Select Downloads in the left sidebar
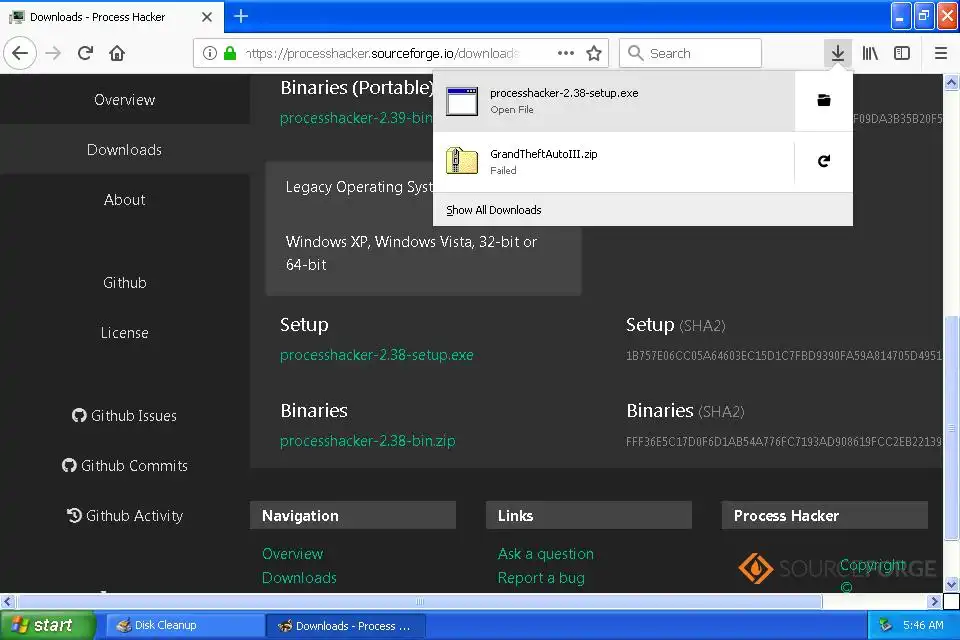960x640 pixels. (124, 150)
